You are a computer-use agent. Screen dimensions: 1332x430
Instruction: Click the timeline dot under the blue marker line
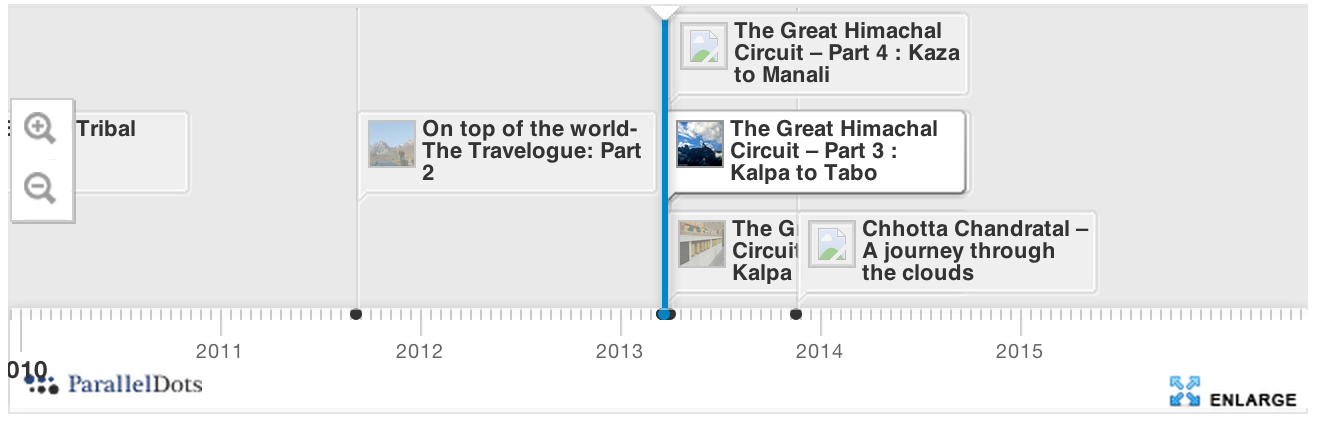pyautogui.click(x=665, y=315)
